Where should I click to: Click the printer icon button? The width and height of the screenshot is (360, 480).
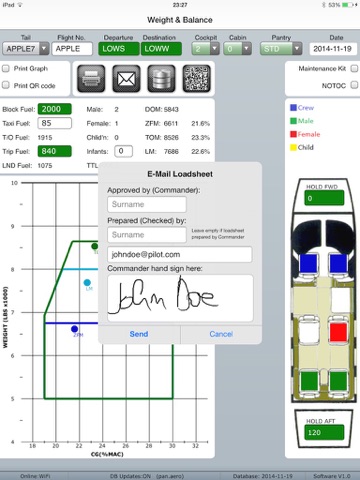click(x=91, y=79)
